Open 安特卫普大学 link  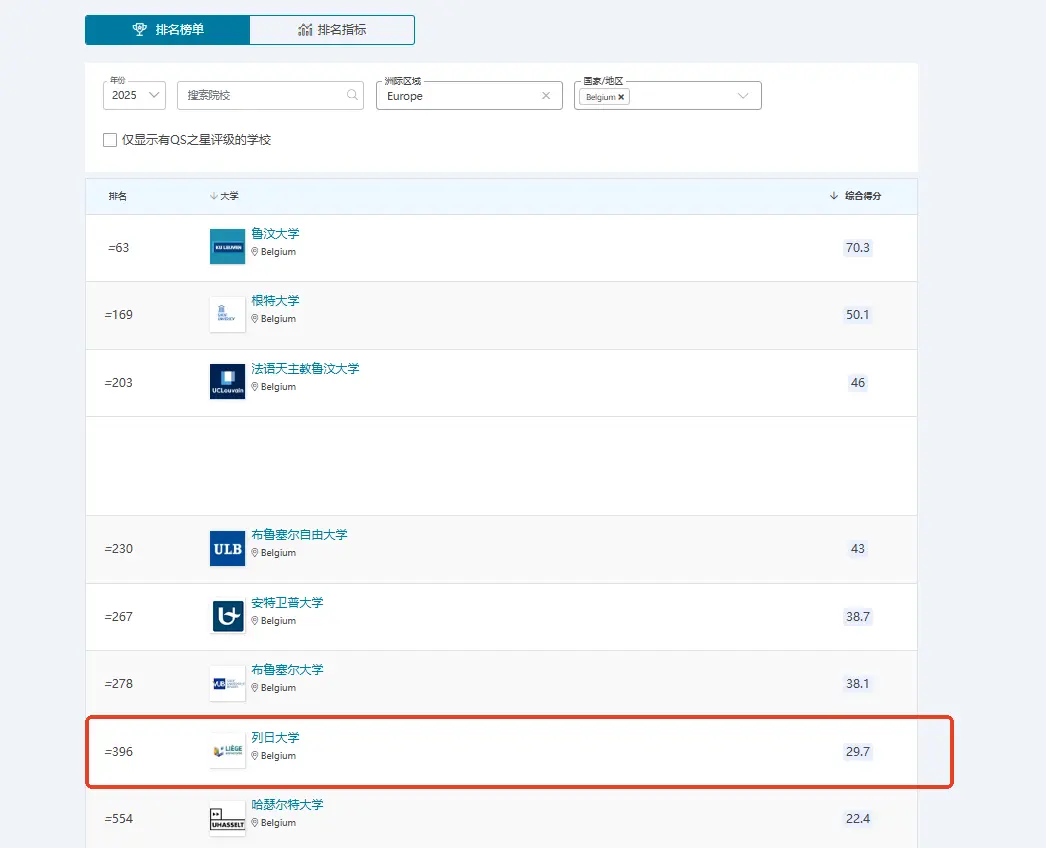(x=287, y=603)
